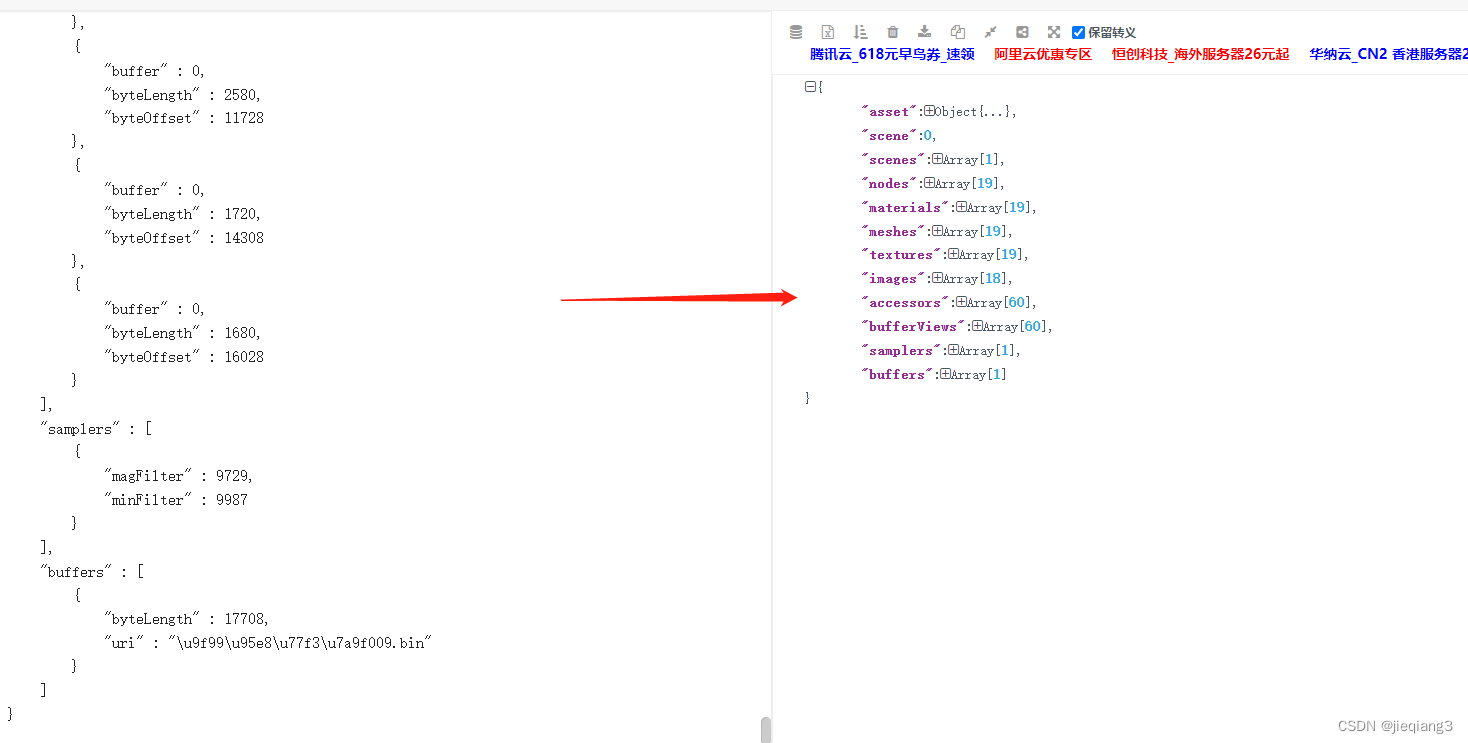Expand the "meshes" Array[19] node
Viewport: 1468px width, 743px height.
click(x=937, y=231)
